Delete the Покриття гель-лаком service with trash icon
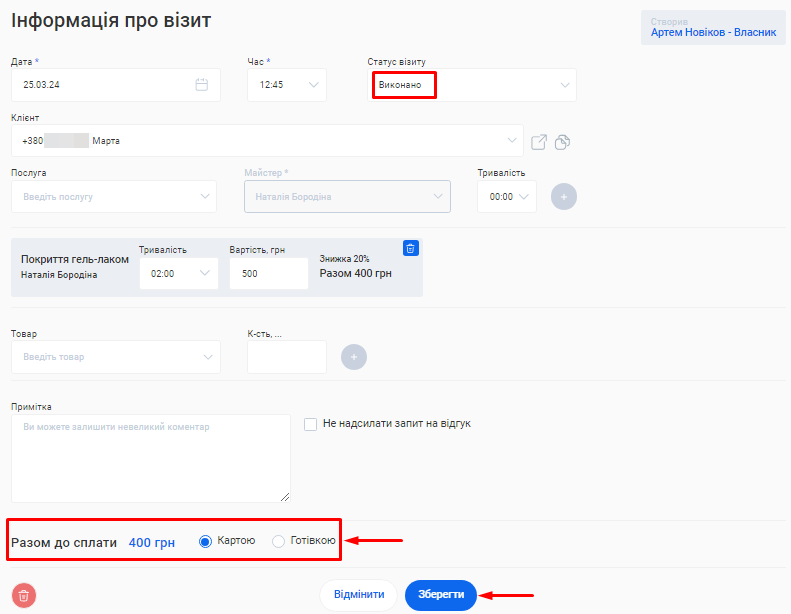 coord(410,248)
